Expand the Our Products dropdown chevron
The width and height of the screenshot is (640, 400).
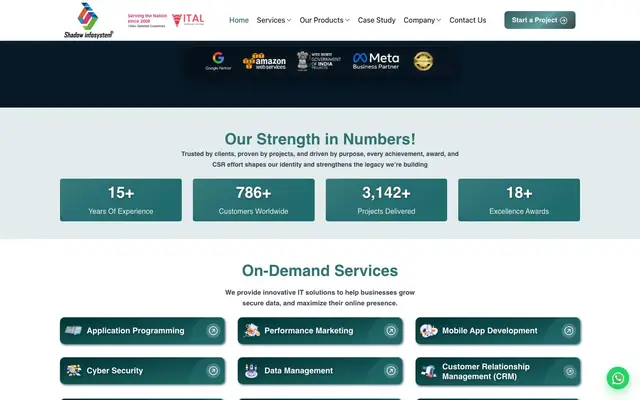[347, 20]
